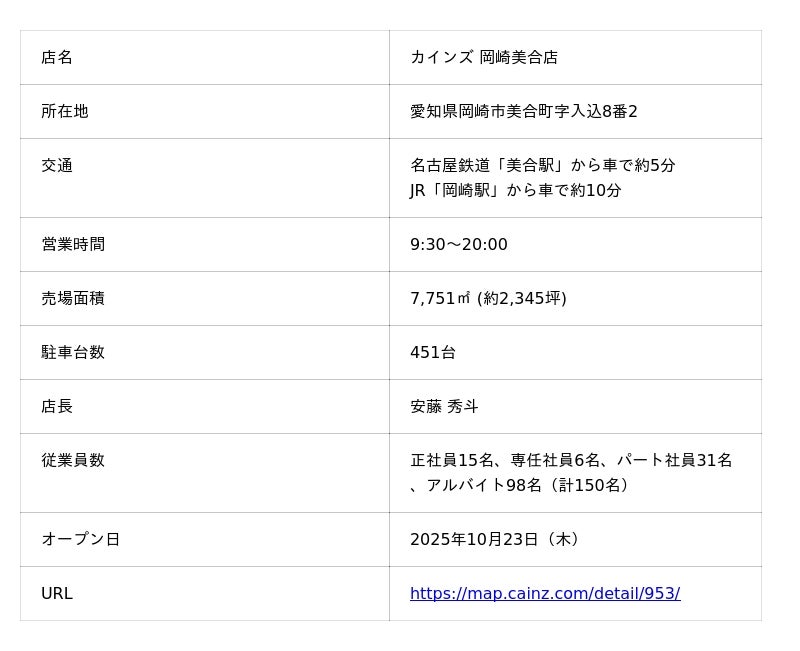Click the 店名 label cell

pos(57,57)
